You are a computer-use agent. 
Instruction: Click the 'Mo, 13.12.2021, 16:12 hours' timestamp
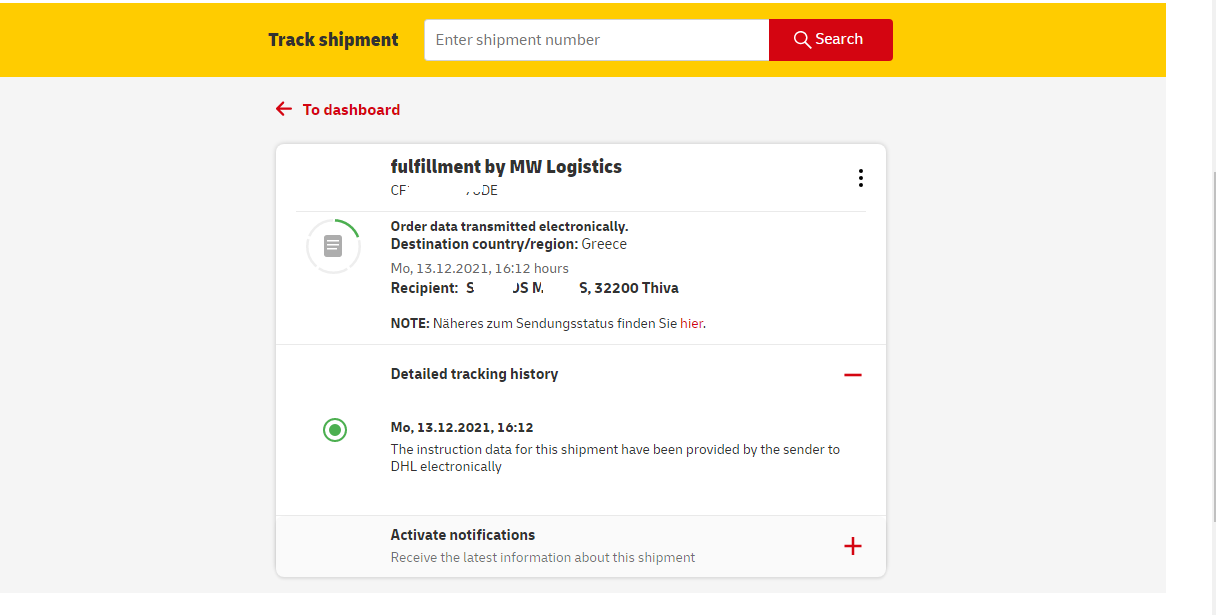[x=480, y=268]
